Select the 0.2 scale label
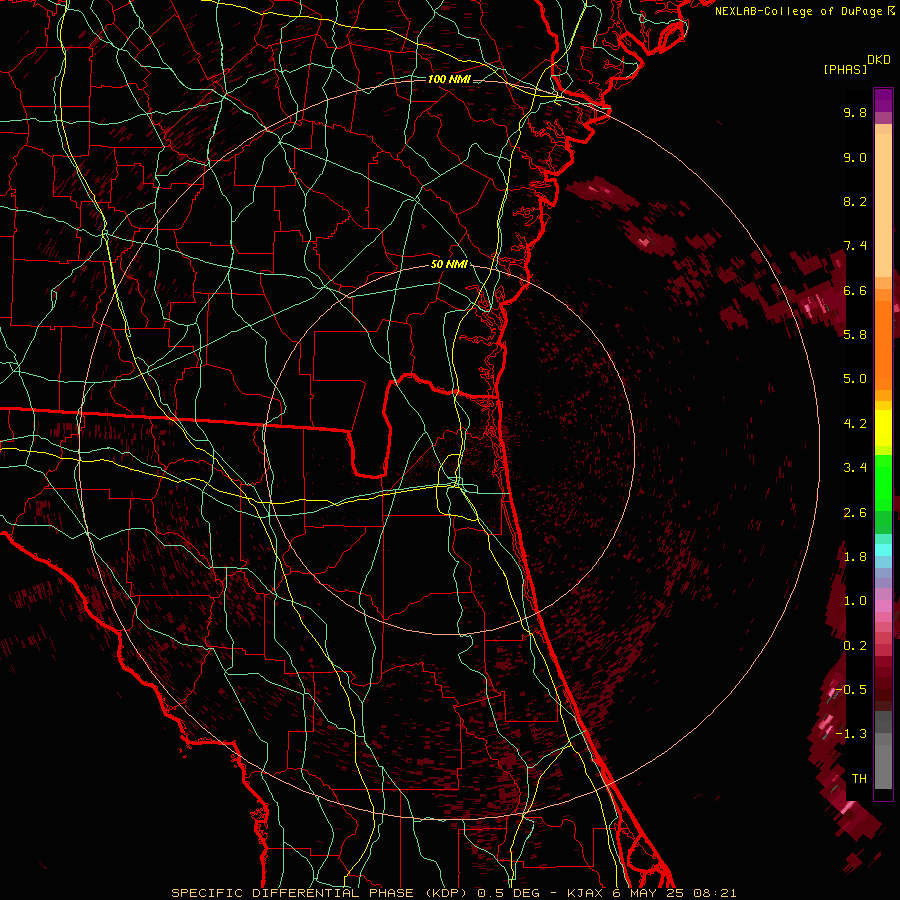 pos(855,646)
